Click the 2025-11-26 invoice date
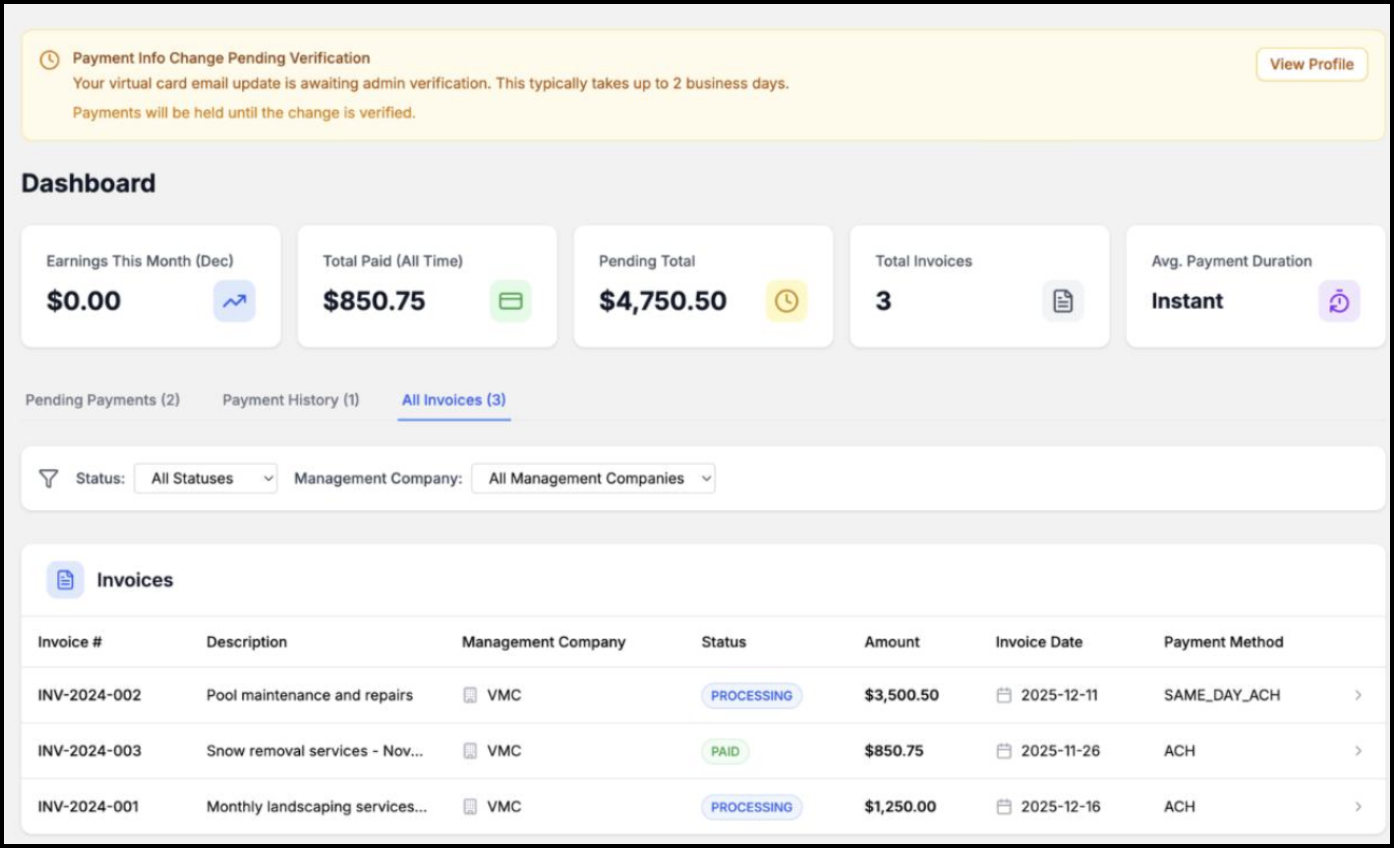The width and height of the screenshot is (1394, 848). click(1061, 751)
